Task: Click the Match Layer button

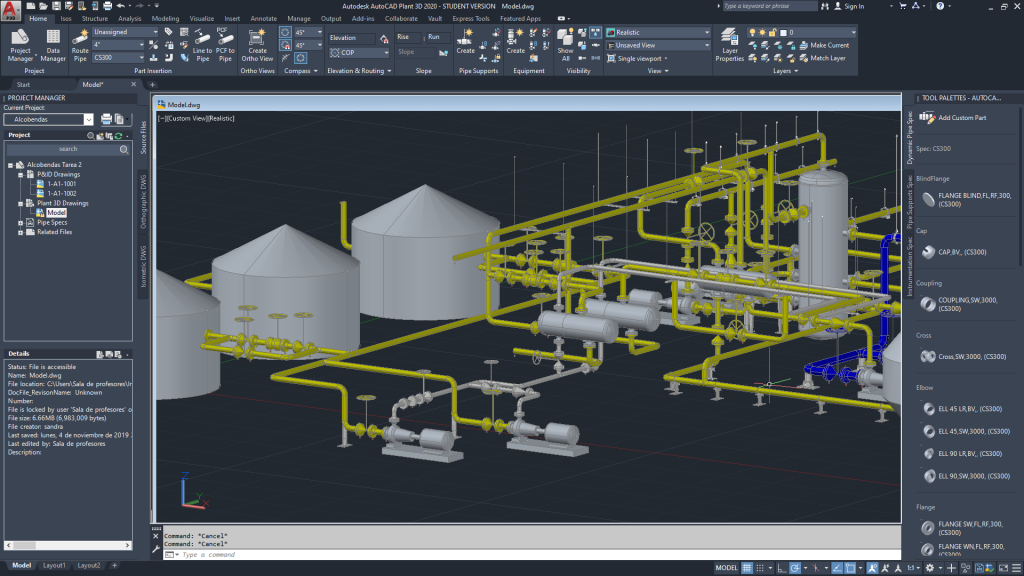Action: (822, 58)
